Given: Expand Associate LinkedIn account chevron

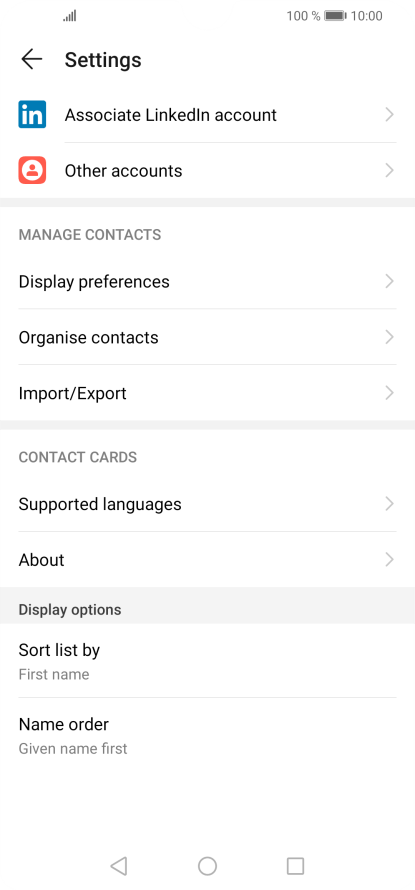Looking at the screenshot, I should [x=389, y=115].
